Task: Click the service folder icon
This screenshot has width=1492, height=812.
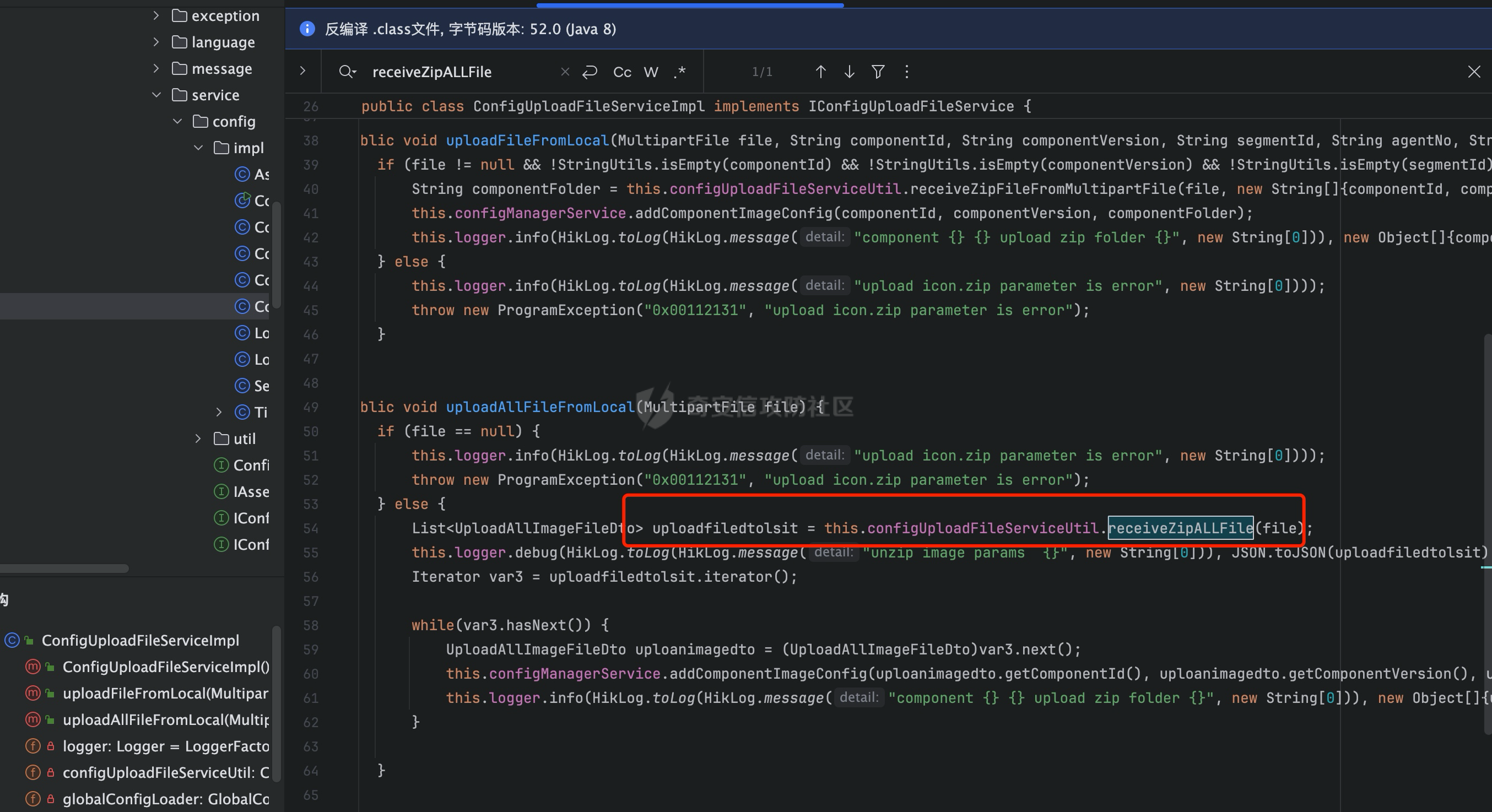Action: [180, 94]
